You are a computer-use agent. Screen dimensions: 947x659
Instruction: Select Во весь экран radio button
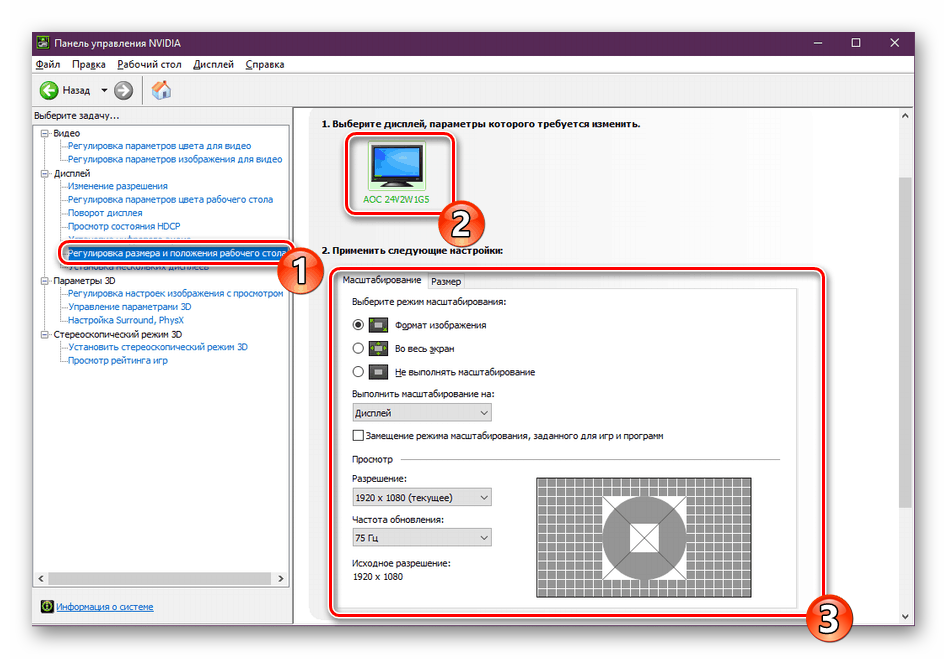358,349
